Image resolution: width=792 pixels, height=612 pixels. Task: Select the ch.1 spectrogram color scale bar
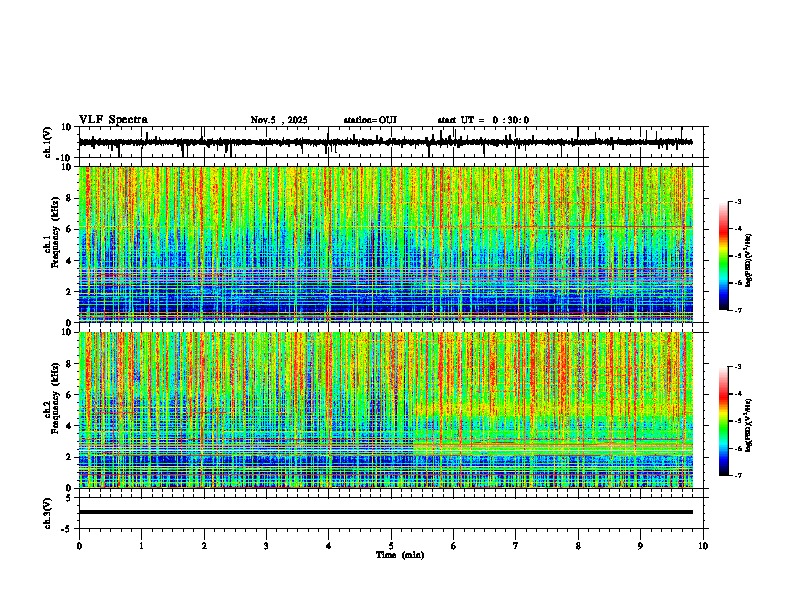pyautogui.click(x=723, y=256)
